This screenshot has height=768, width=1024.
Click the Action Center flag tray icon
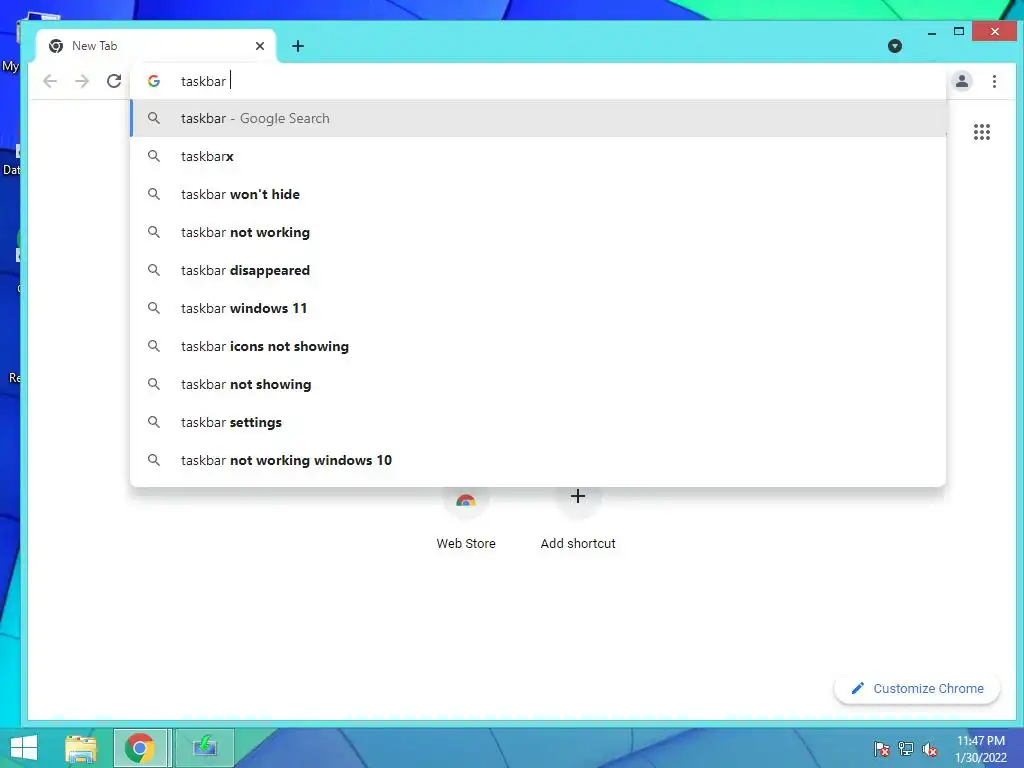pos(881,749)
